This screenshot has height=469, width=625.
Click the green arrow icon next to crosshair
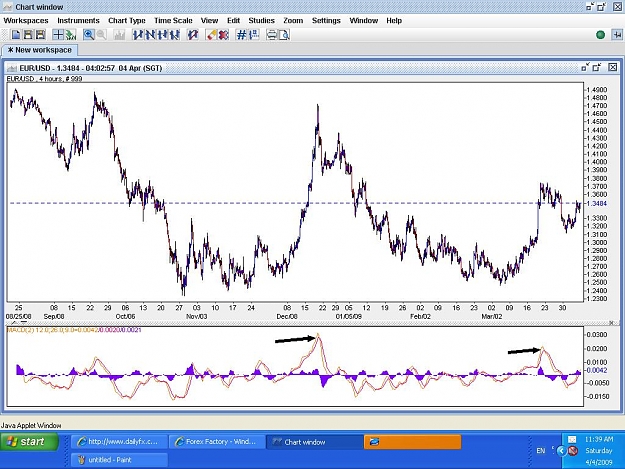(71, 35)
